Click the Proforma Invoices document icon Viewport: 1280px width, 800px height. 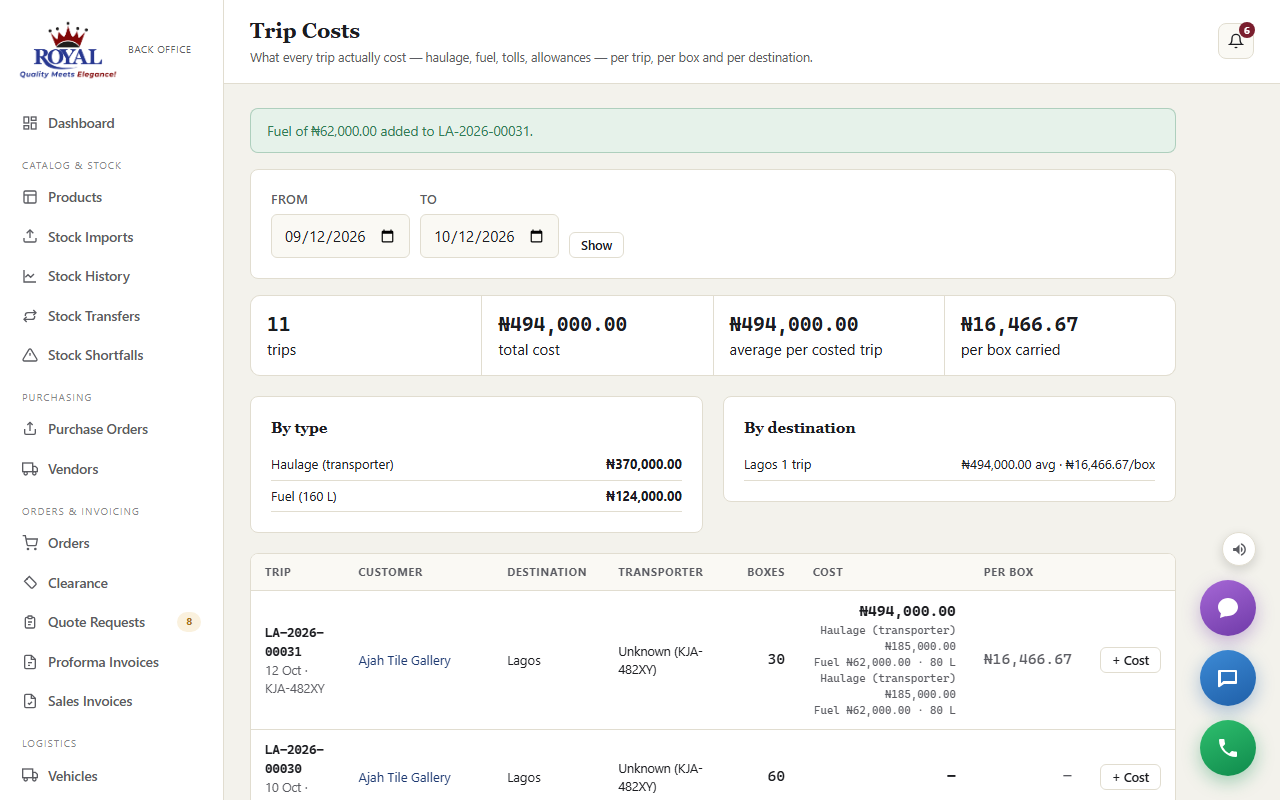pos(30,662)
